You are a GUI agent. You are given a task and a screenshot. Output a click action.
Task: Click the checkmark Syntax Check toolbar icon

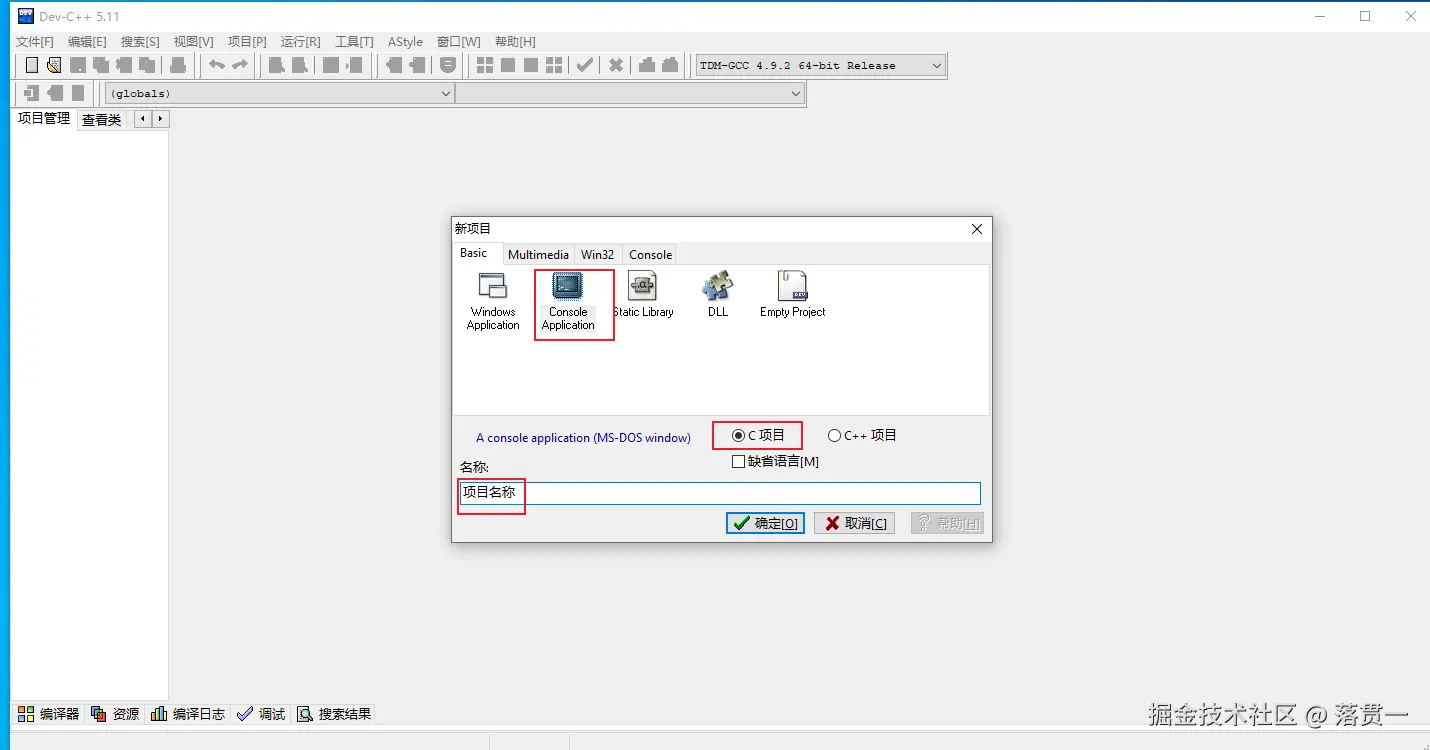coord(585,65)
